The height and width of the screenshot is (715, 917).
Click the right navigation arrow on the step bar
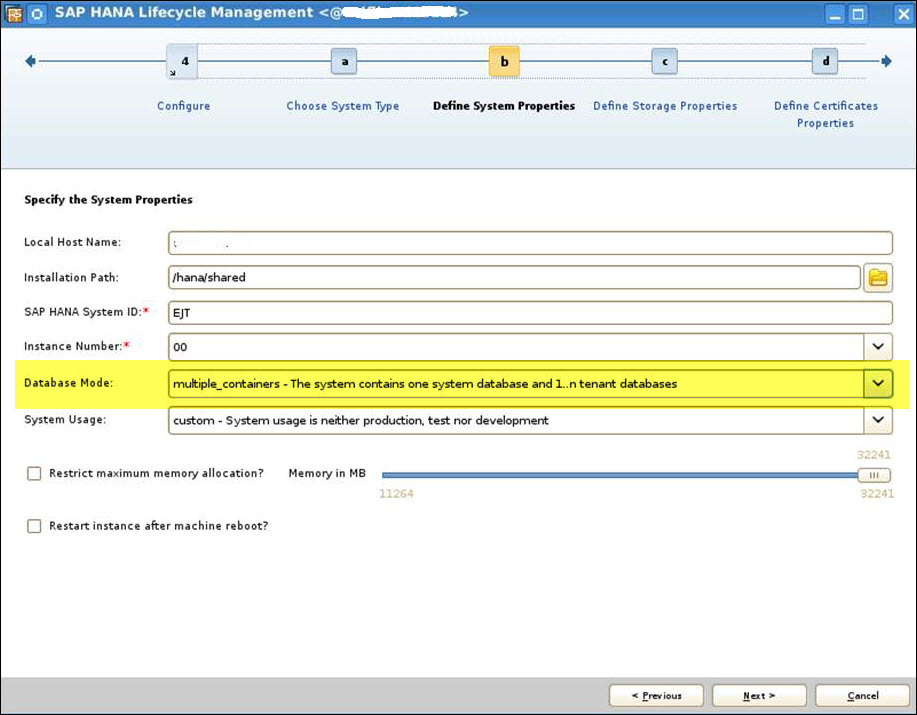(x=886, y=61)
